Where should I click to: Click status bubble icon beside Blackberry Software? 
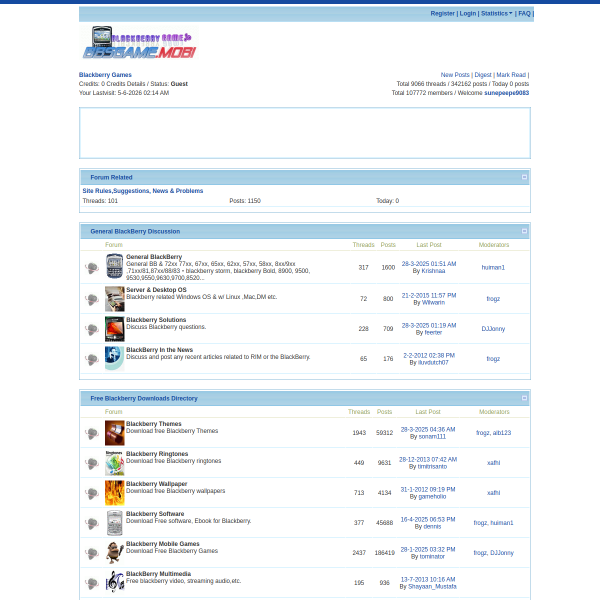click(92, 523)
